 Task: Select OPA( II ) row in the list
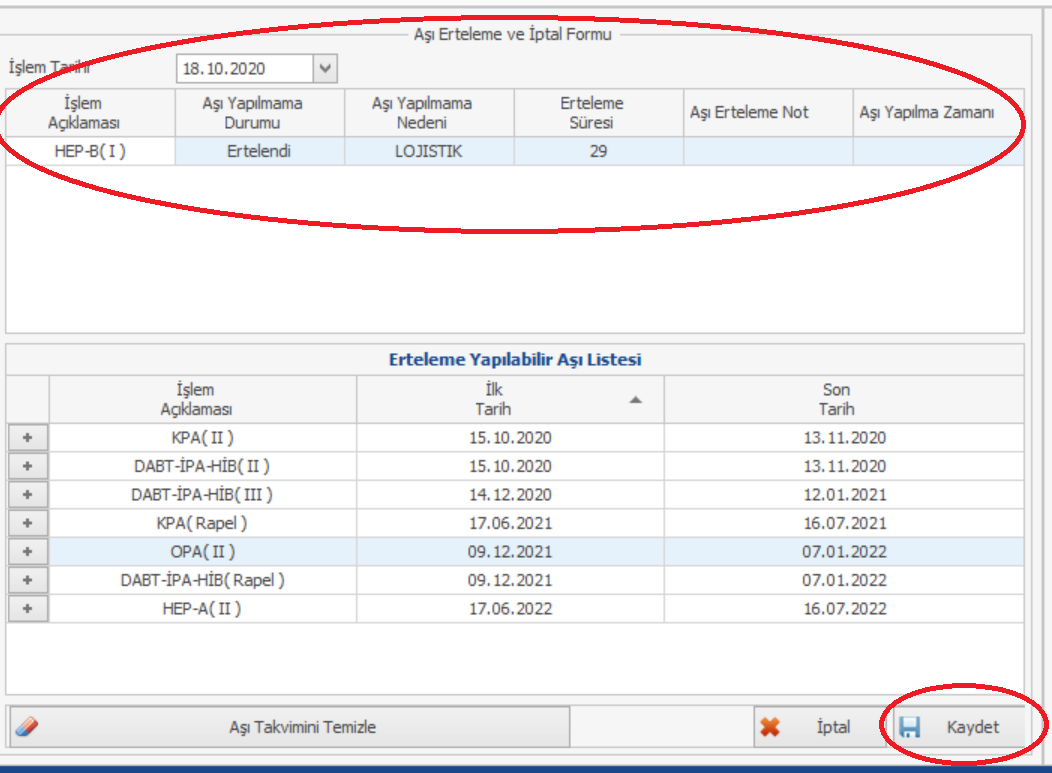click(203, 552)
